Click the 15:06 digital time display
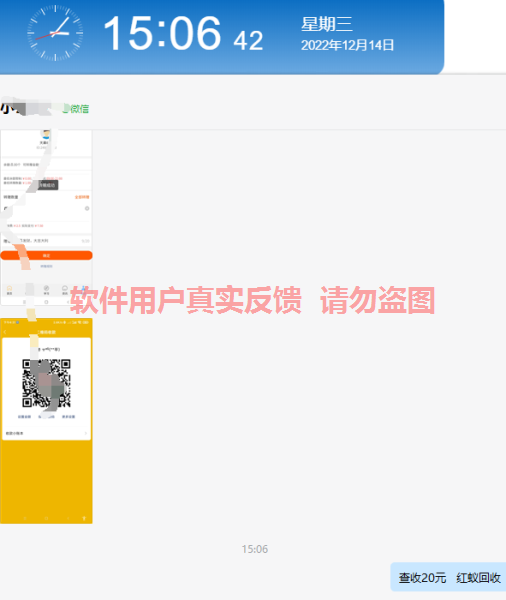Viewport: 506px width, 600px height. click(162, 33)
